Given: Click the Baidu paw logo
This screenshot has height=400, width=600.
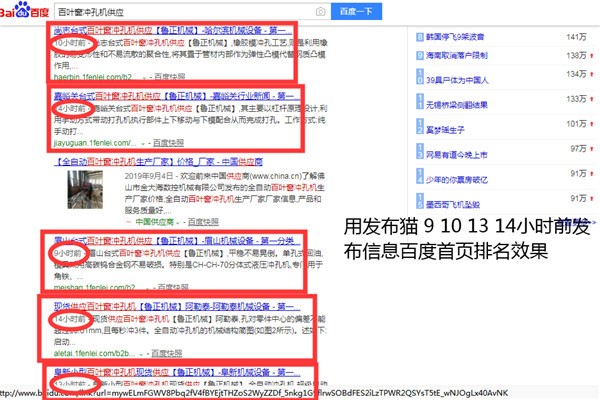Looking at the screenshot, I should 24,10.
